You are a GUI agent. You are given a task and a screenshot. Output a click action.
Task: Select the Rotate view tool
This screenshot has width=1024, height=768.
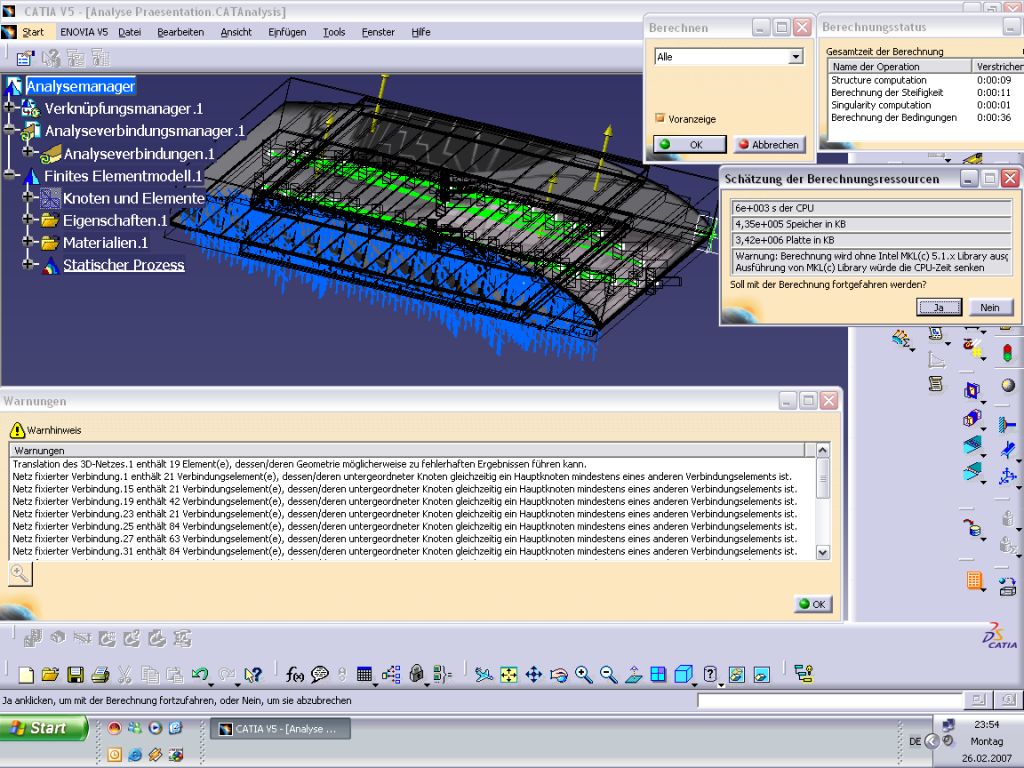coord(558,675)
